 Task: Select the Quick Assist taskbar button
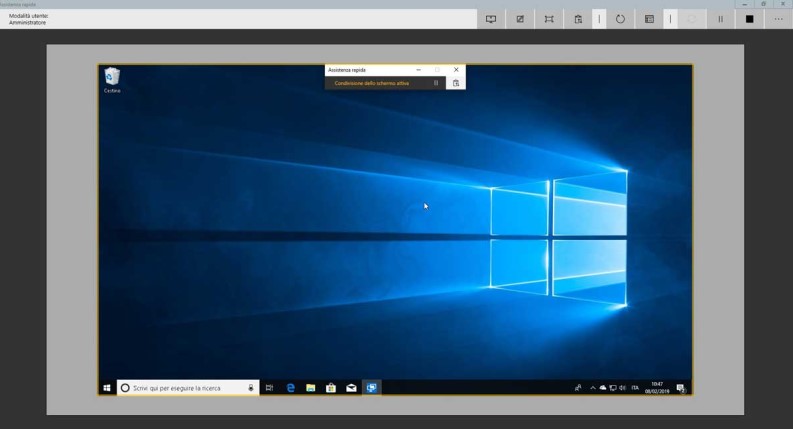point(371,388)
